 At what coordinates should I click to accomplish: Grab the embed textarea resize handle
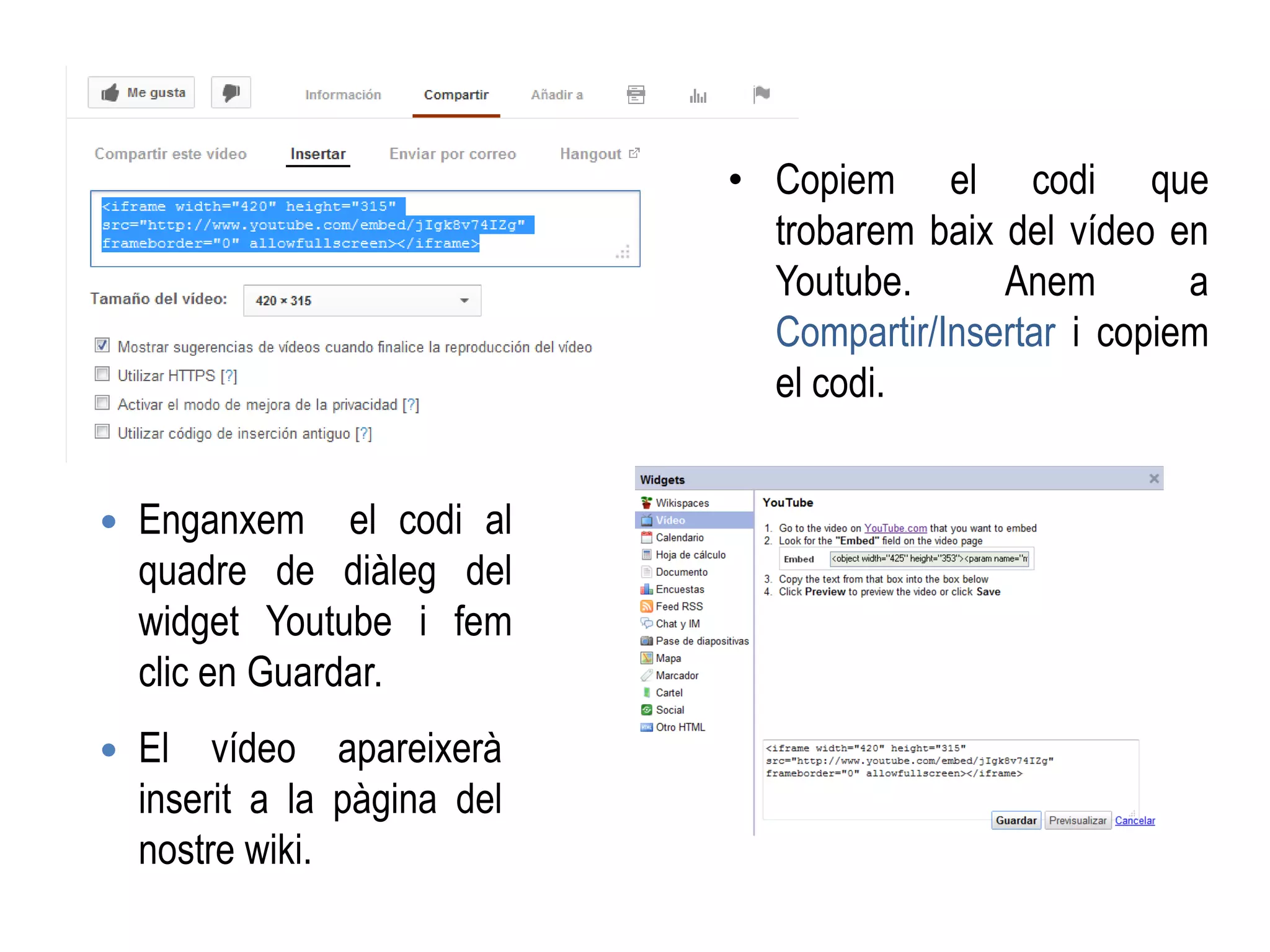624,252
